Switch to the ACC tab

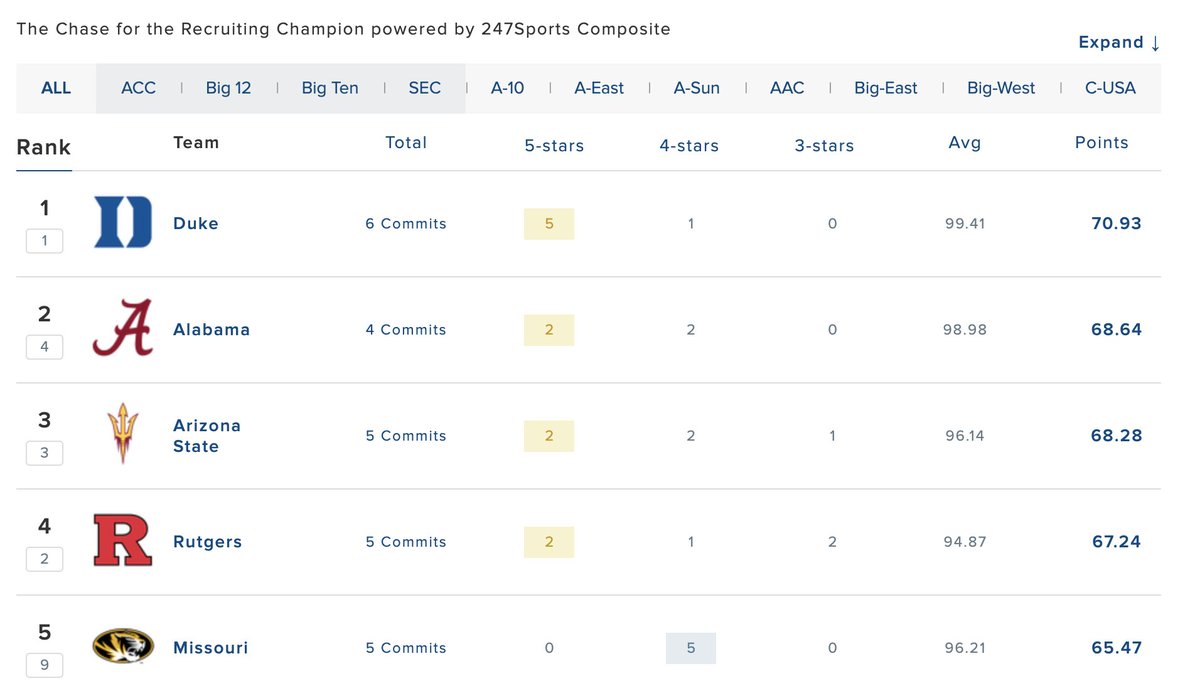138,88
